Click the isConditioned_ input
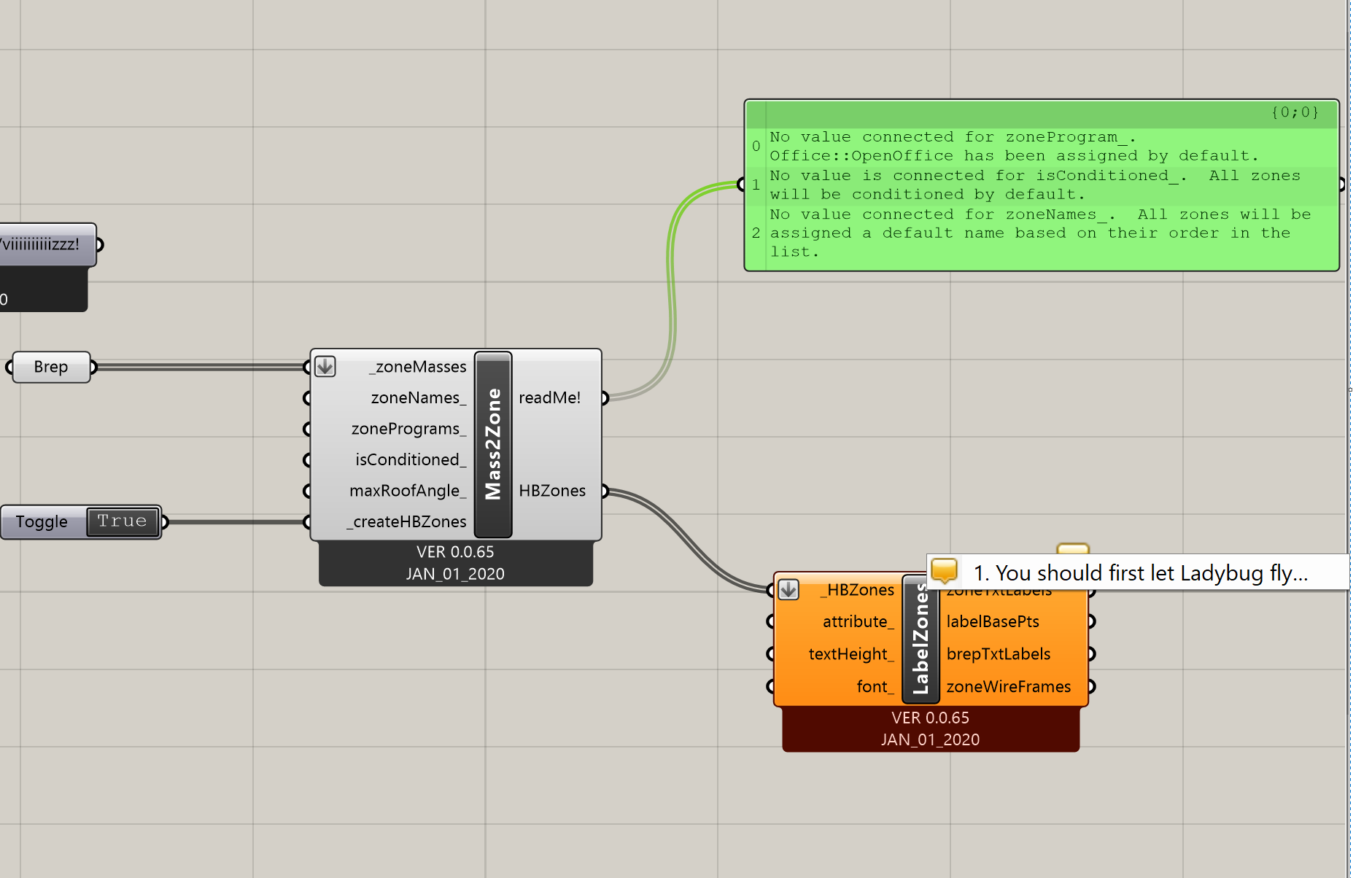Screen dimensions: 1372x878 411,459
